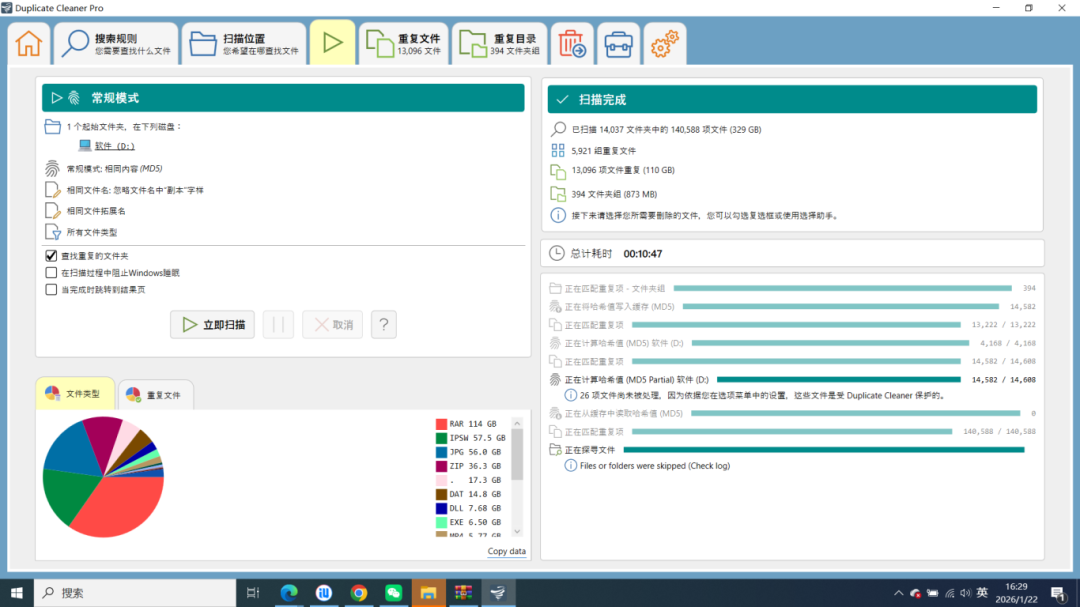1080x607 pixels.
Task: Select the 文件类型 chart tab
Action: pyautogui.click(x=74, y=393)
